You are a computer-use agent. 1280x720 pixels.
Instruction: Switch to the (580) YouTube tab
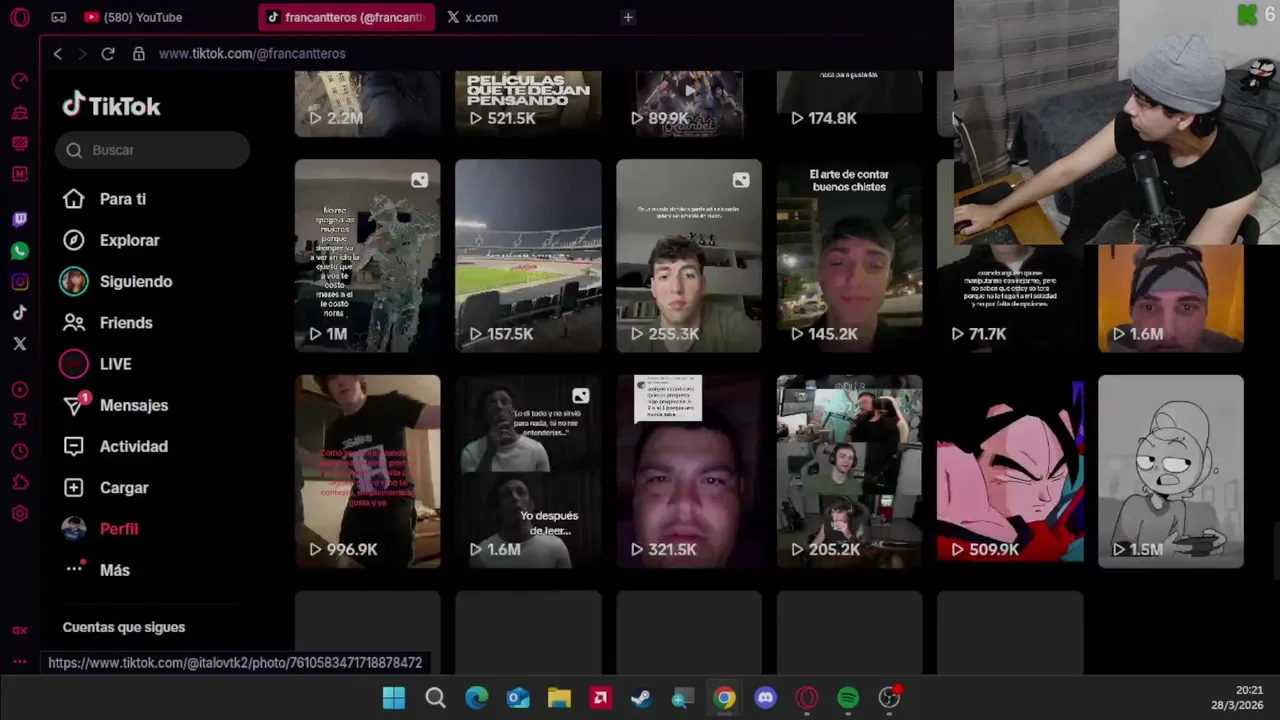pos(133,17)
